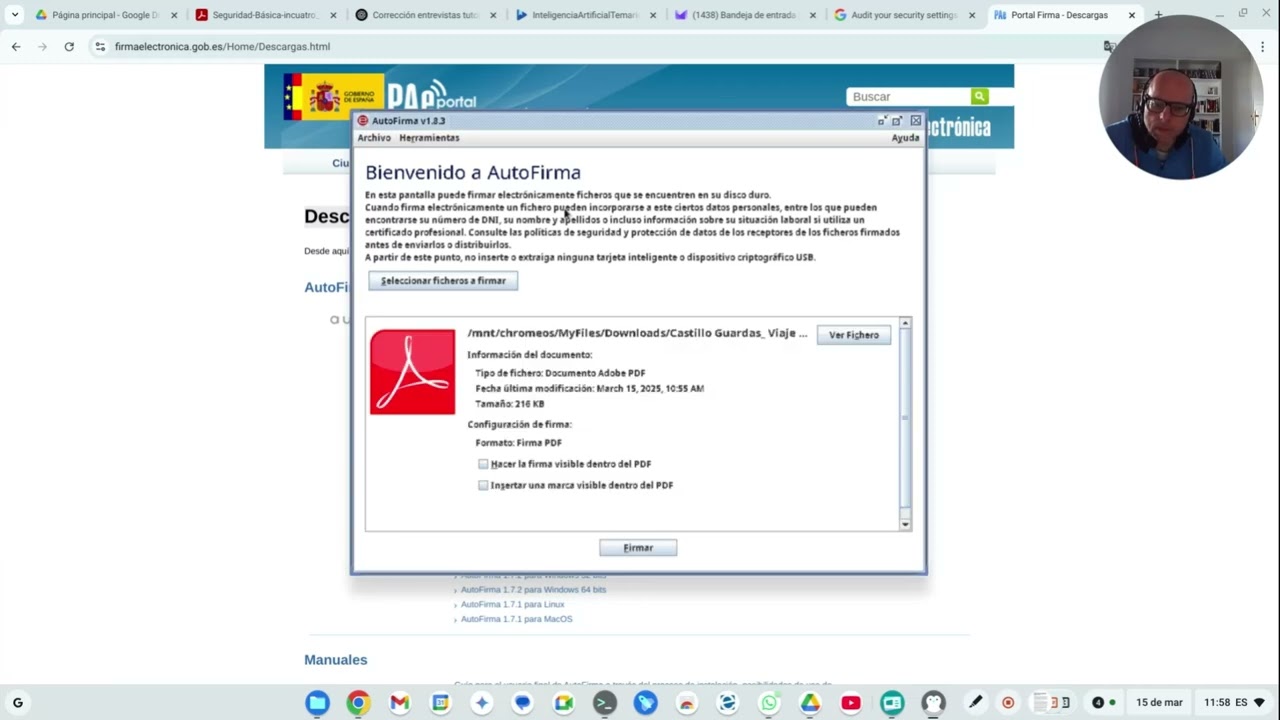Click the Gobierno de España logo
1280x720 pixels.
click(333, 97)
